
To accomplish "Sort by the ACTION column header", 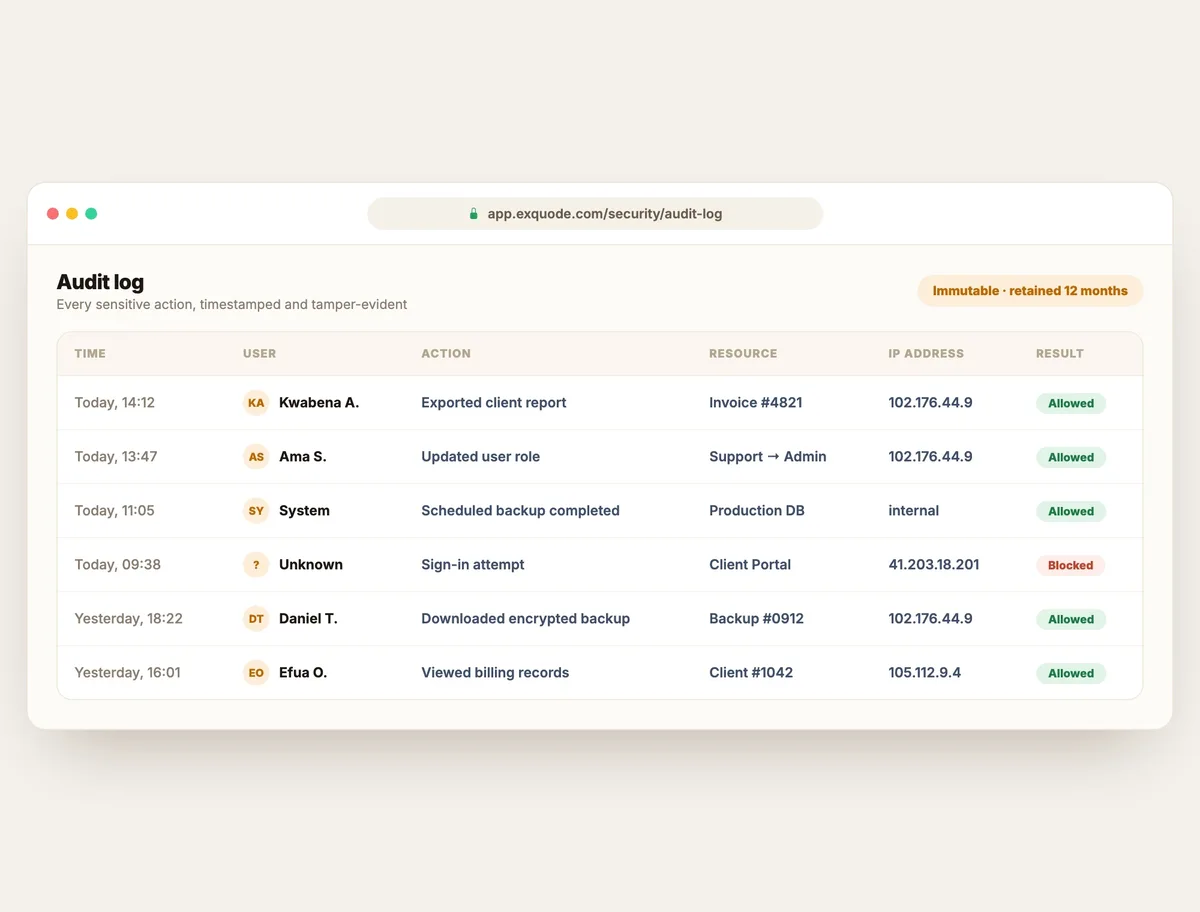I will point(446,354).
